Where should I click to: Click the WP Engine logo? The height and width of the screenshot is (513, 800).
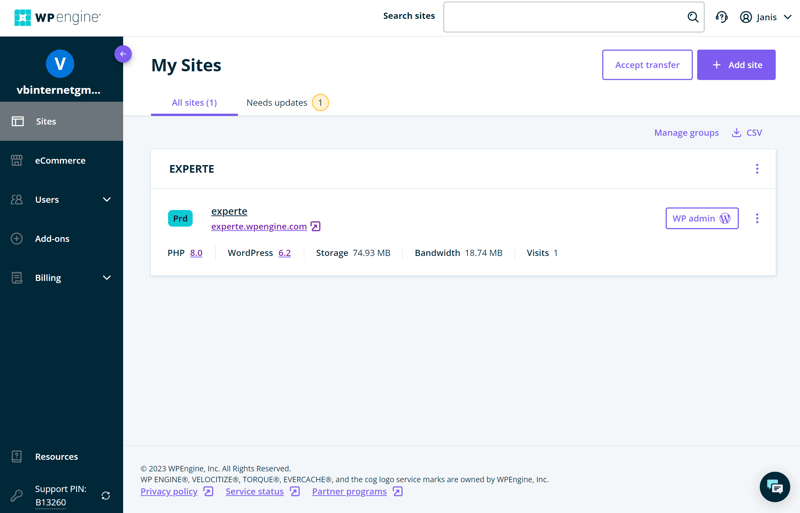click(57, 18)
